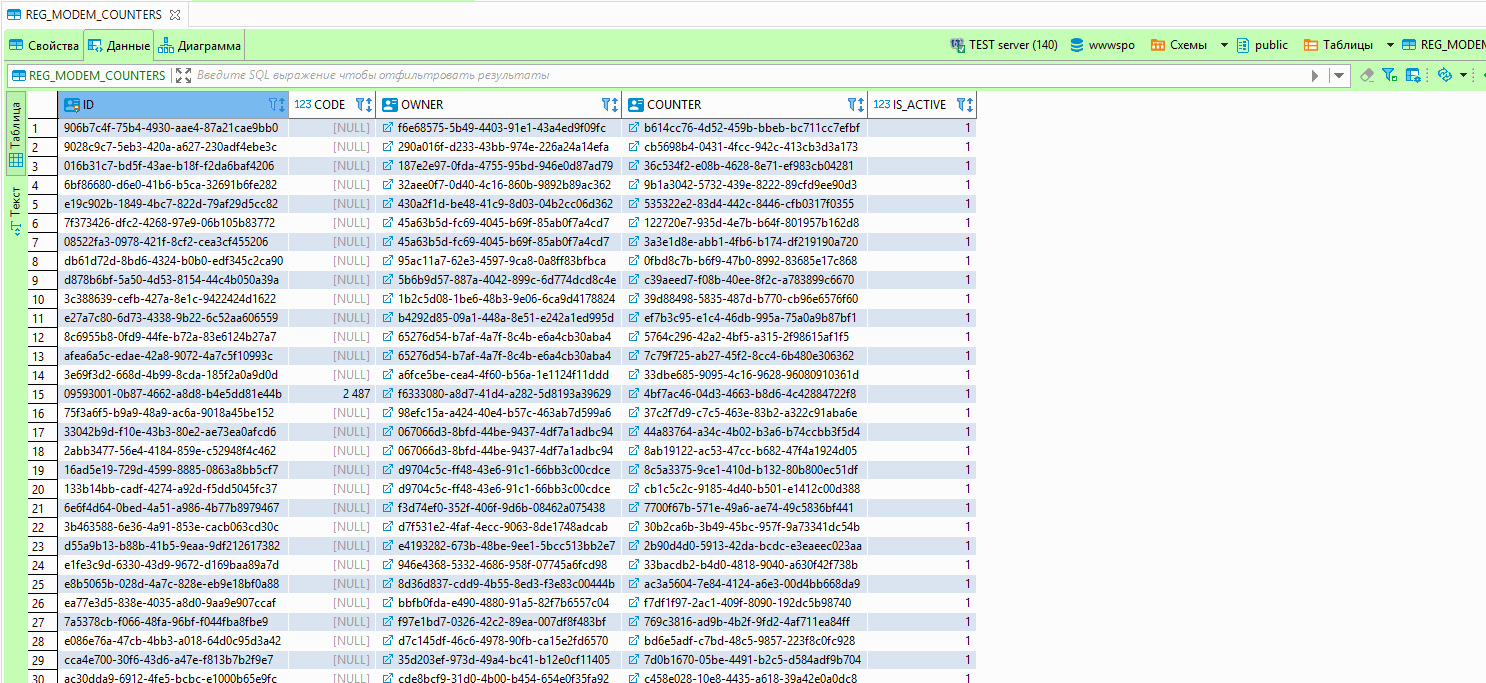Select ID cell db61d72d-8bd6-4324-b0b0-edf345c2ca90
The image size is (1486, 683).
(174, 261)
